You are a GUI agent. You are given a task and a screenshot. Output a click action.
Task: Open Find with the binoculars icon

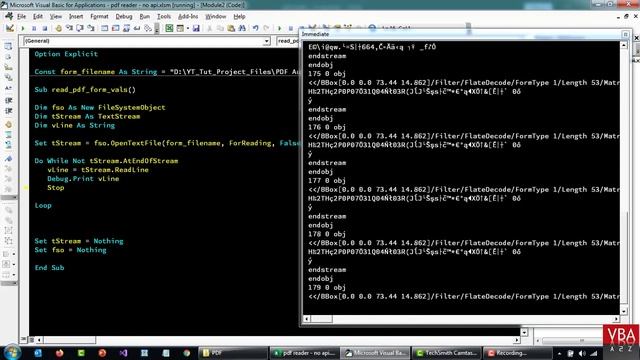pos(242,28)
